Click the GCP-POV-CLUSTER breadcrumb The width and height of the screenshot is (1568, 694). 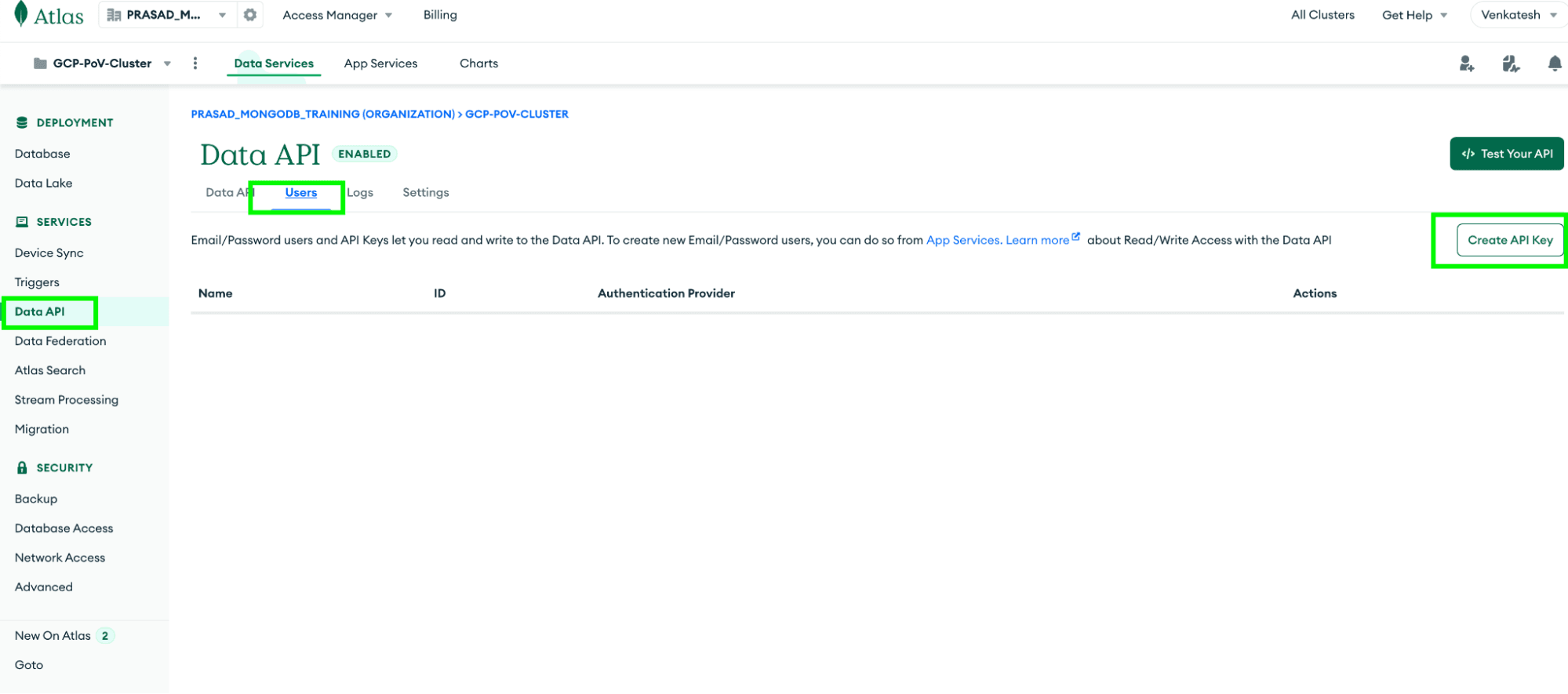(517, 114)
